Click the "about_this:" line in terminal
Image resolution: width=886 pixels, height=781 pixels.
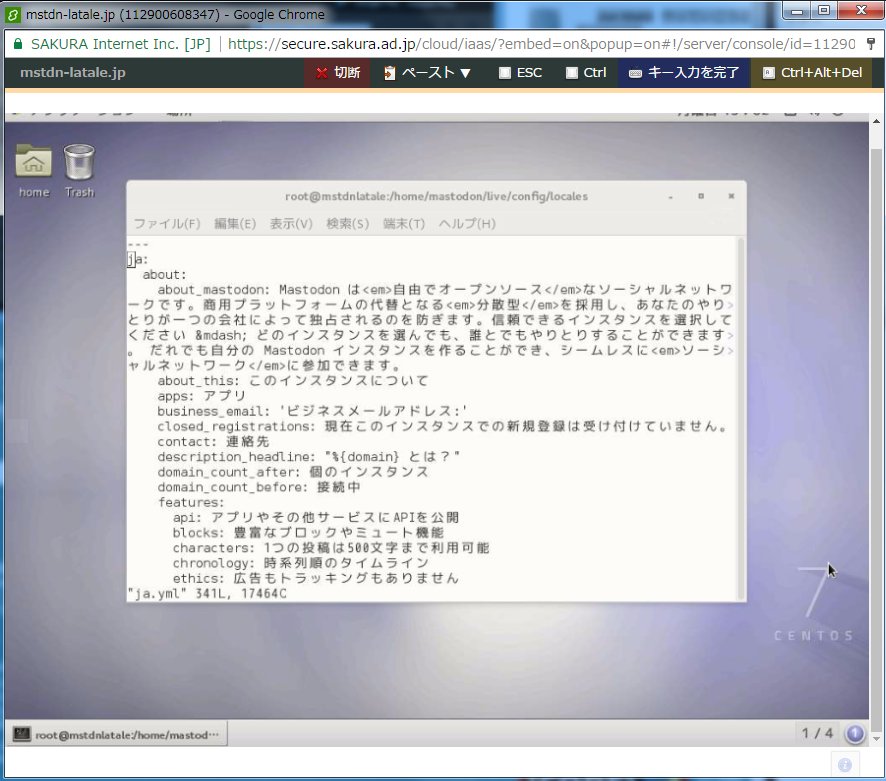(292, 381)
